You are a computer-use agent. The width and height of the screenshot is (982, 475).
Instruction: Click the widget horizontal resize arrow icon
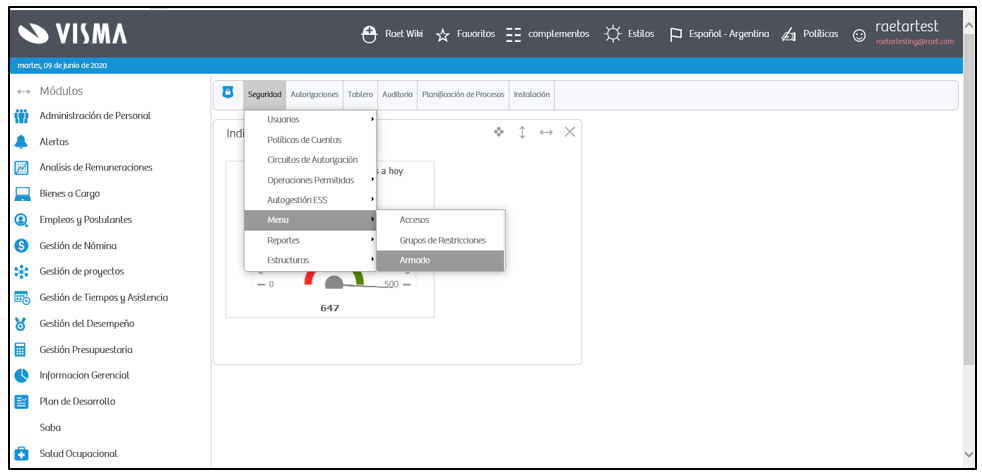[546, 132]
